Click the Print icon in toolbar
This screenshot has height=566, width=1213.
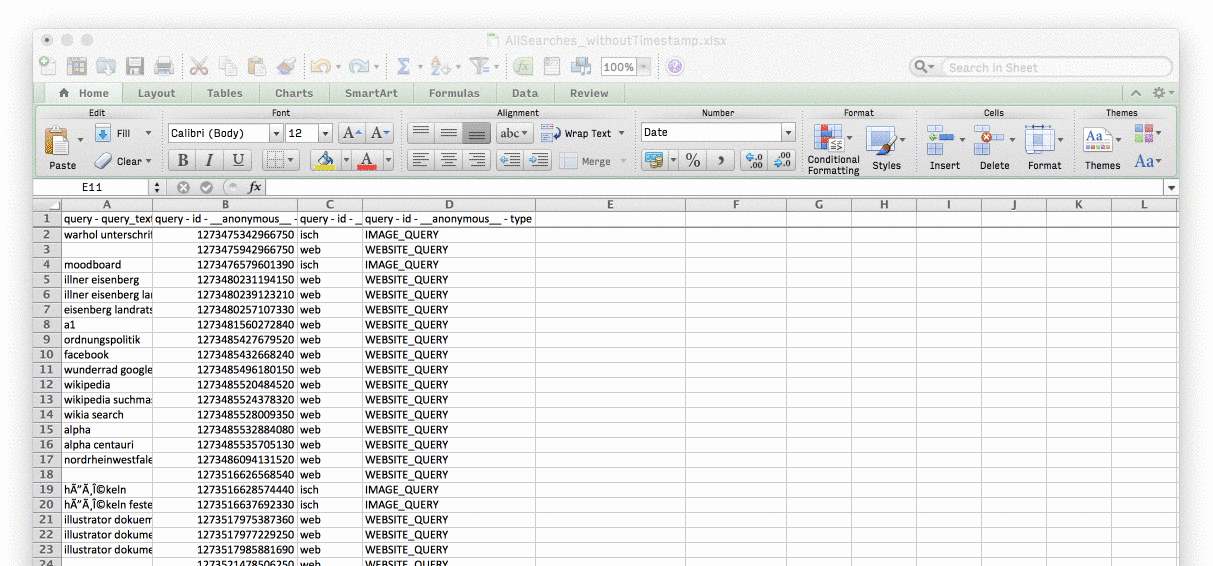coord(164,67)
